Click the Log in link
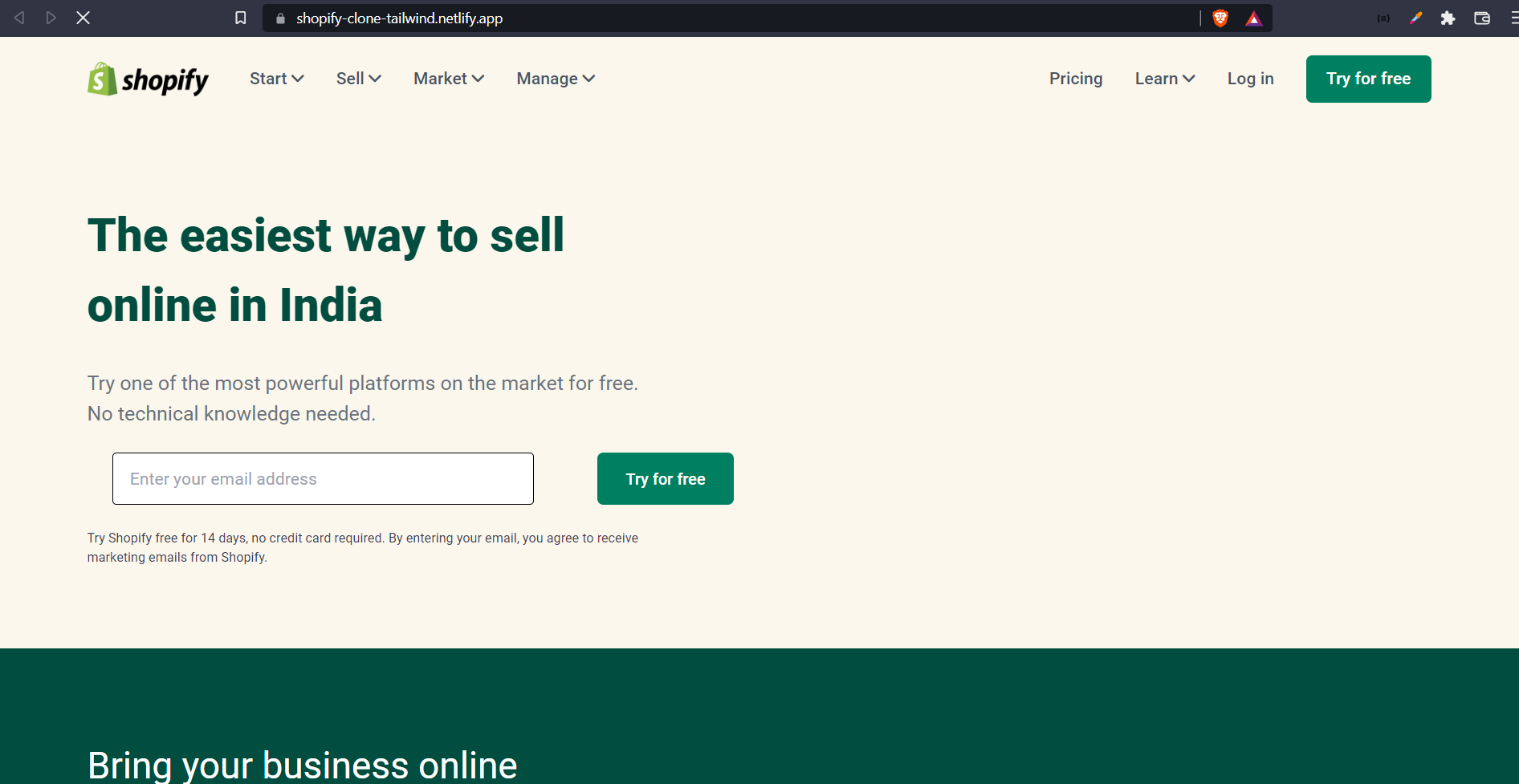 [x=1250, y=79]
